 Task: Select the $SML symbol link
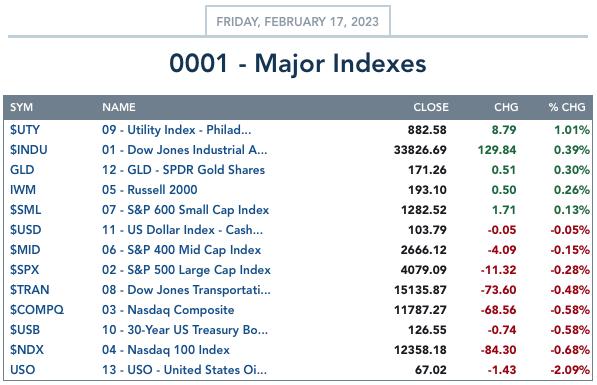click(26, 210)
